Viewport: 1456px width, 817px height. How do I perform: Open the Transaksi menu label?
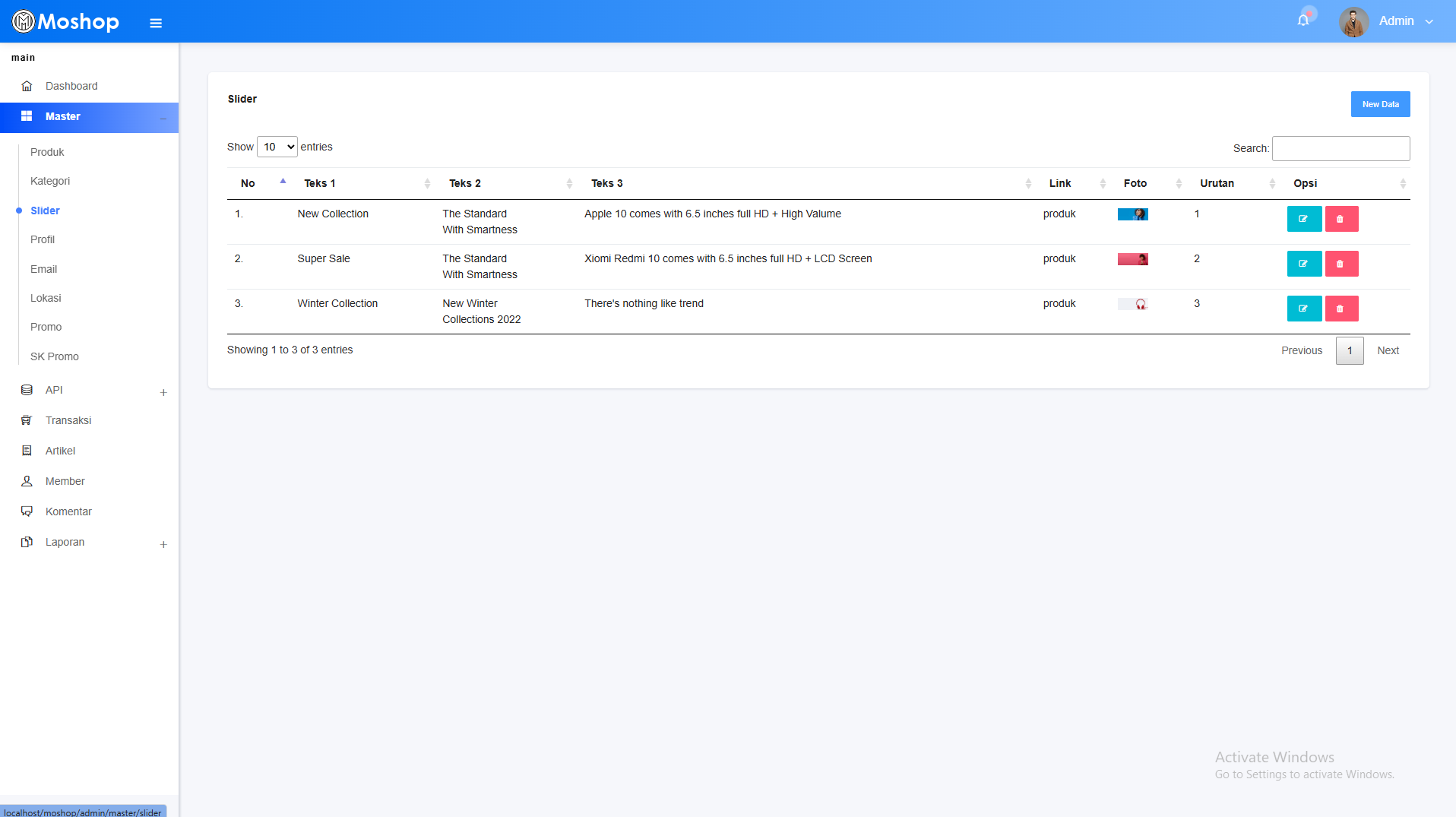(x=68, y=420)
